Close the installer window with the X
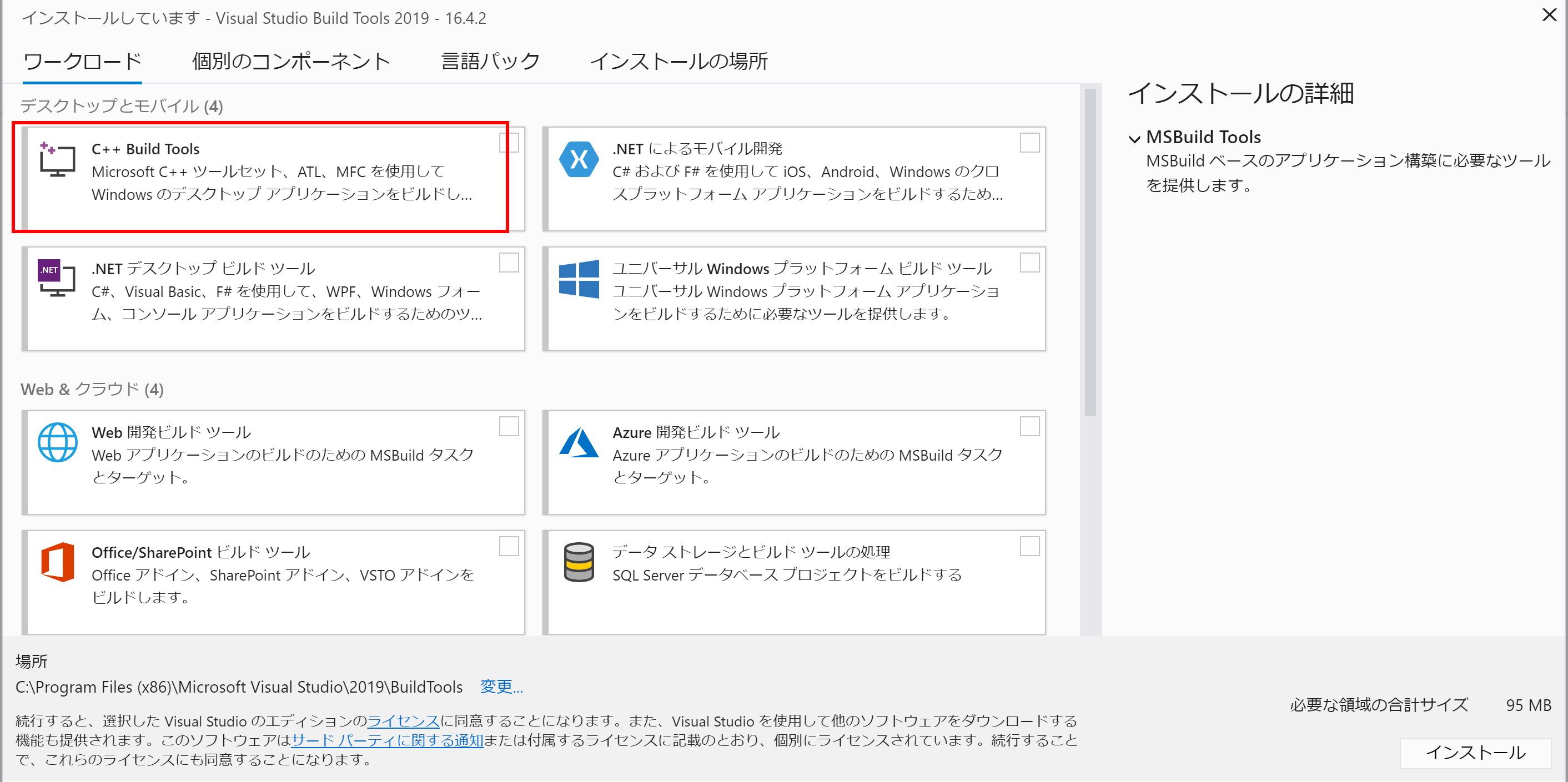The image size is (1568, 782). coord(1549,15)
